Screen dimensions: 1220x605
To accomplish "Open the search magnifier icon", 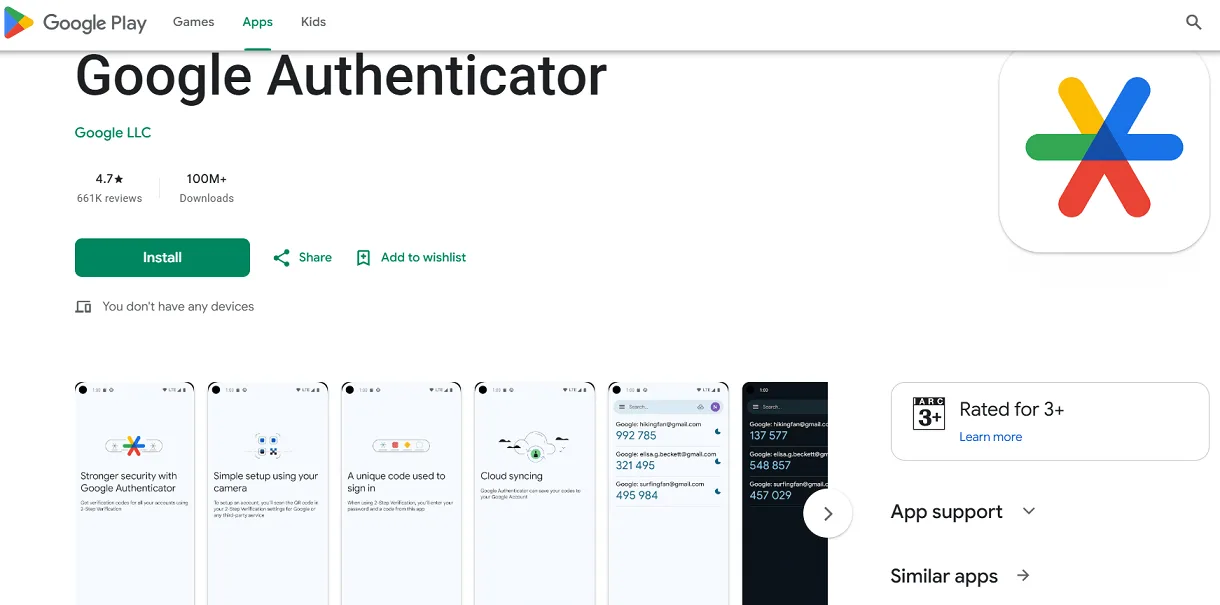I will point(1193,22).
